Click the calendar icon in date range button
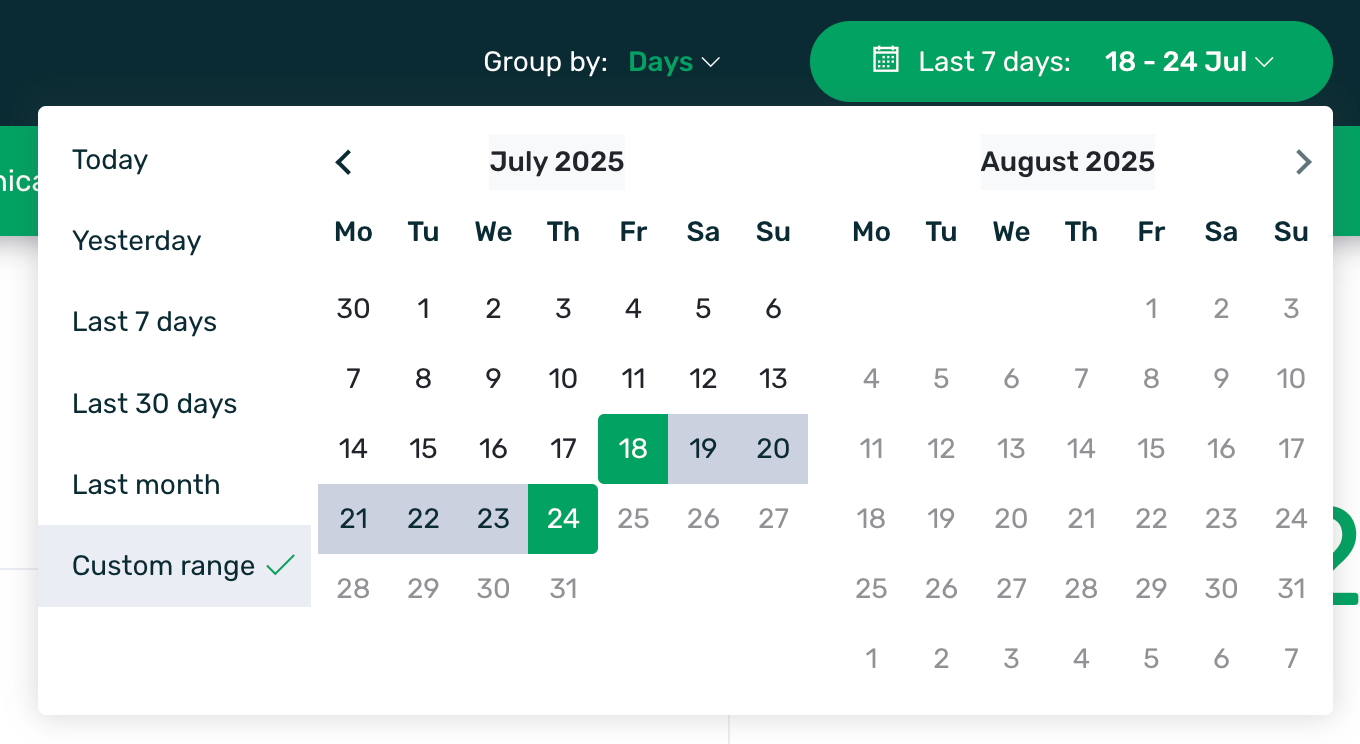This screenshot has width=1360, height=744. point(885,60)
